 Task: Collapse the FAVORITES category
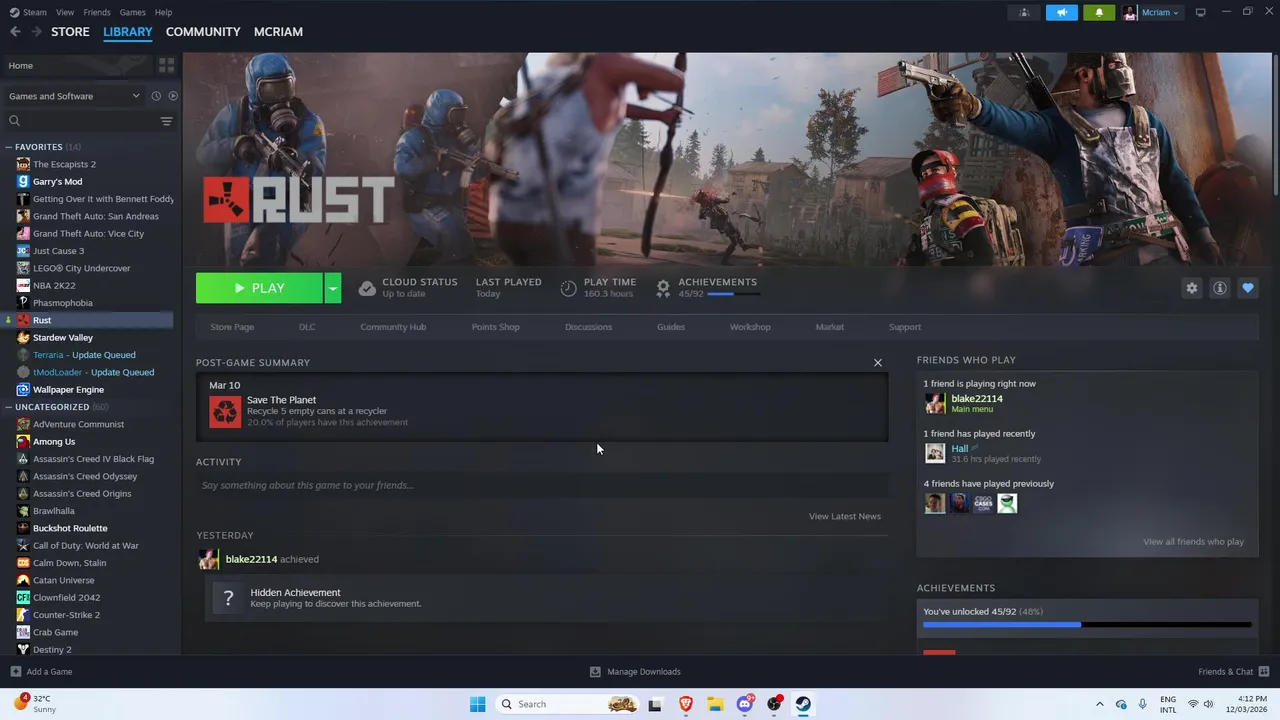click(x=9, y=147)
